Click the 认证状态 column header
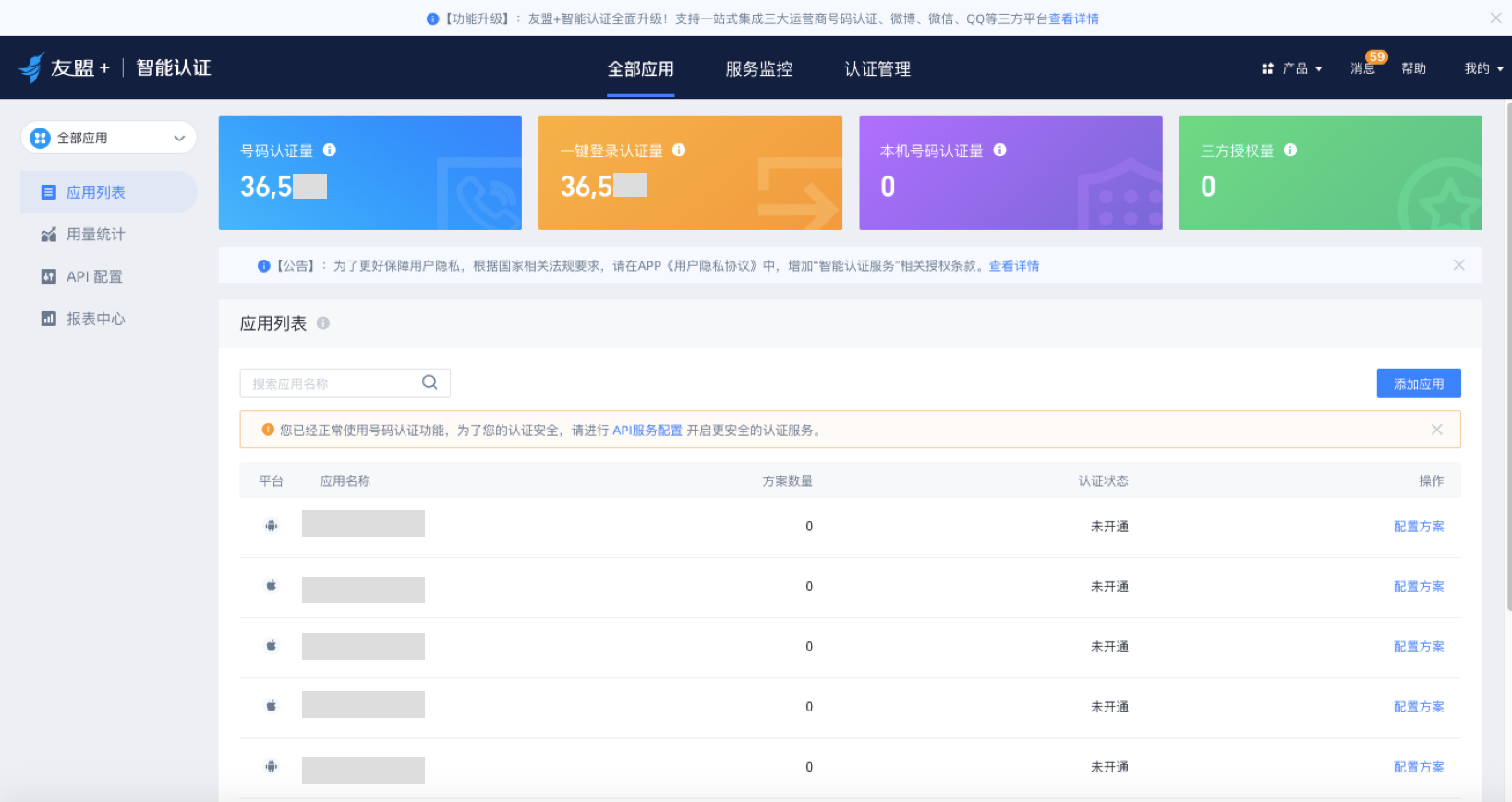This screenshot has height=802, width=1512. 1103,481
